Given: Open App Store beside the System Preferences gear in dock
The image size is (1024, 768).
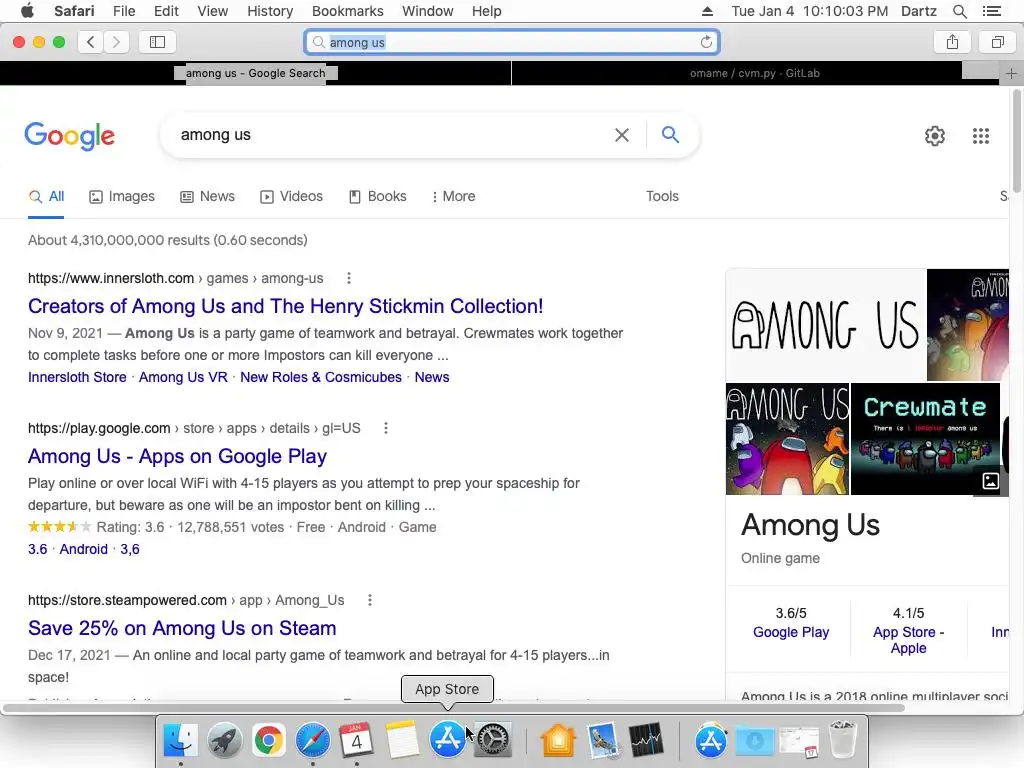Looking at the screenshot, I should 447,740.
